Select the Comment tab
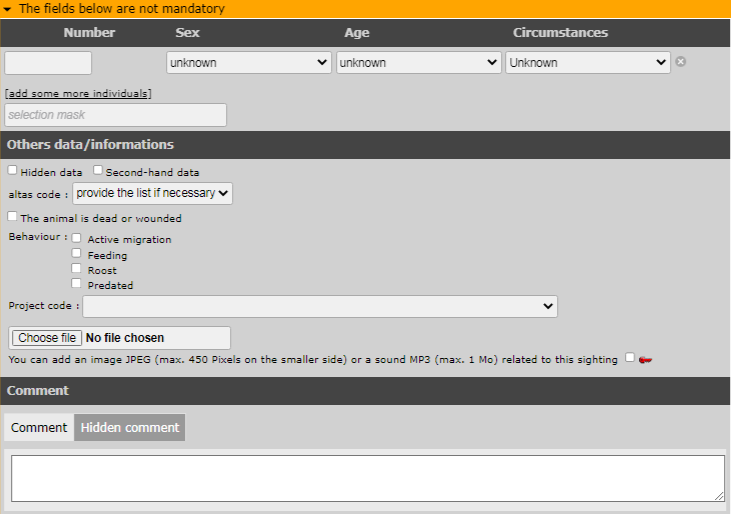This screenshot has height=514, width=731. pyautogui.click(x=39, y=428)
